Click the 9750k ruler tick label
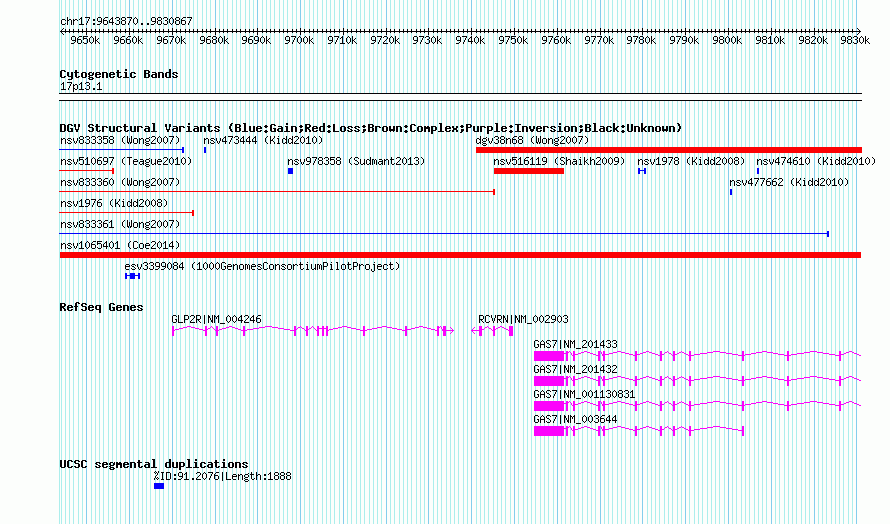This screenshot has width=890, height=524. (513, 40)
